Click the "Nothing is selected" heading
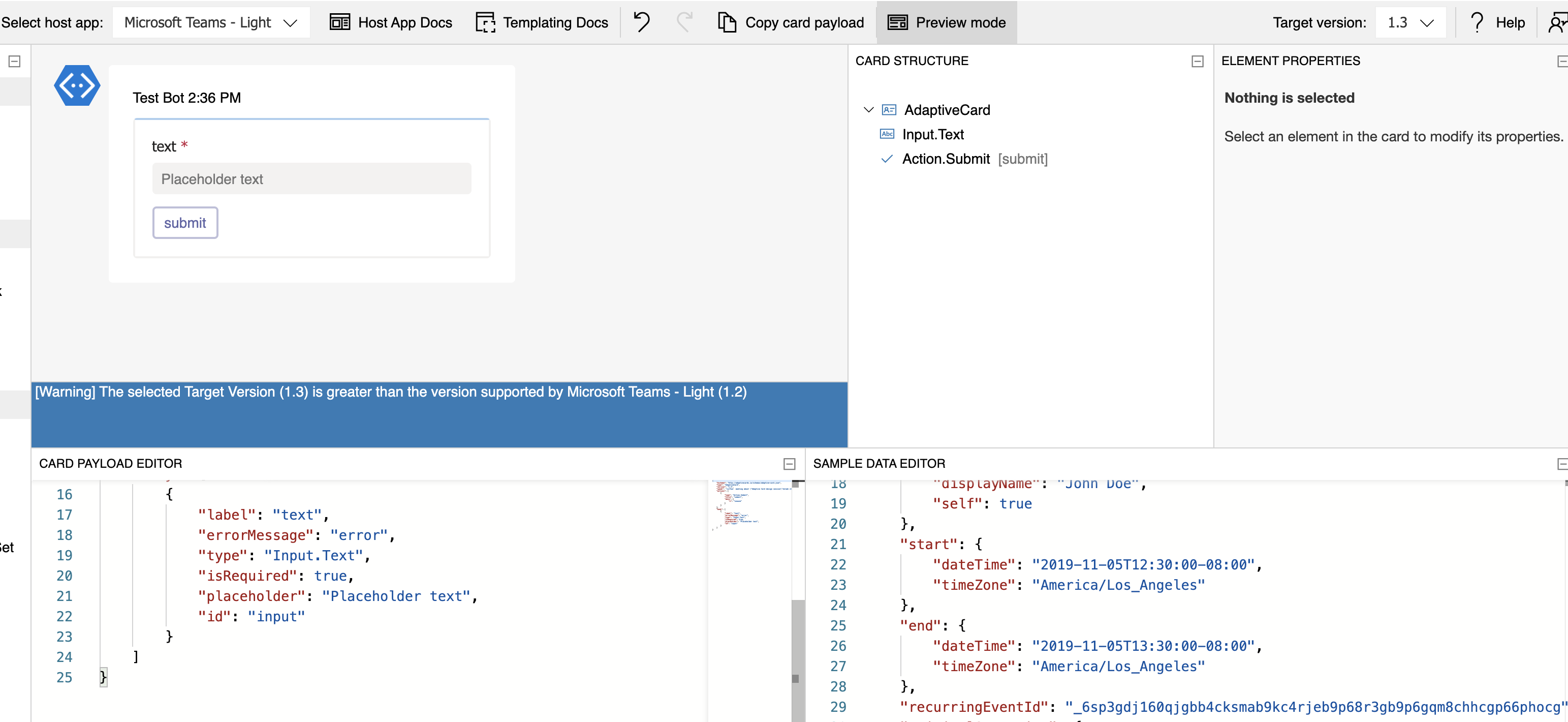 [1289, 98]
